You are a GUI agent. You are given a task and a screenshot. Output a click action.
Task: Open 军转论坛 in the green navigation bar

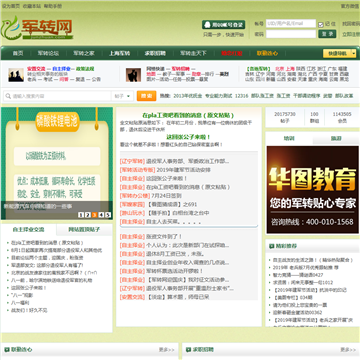click(x=48, y=53)
